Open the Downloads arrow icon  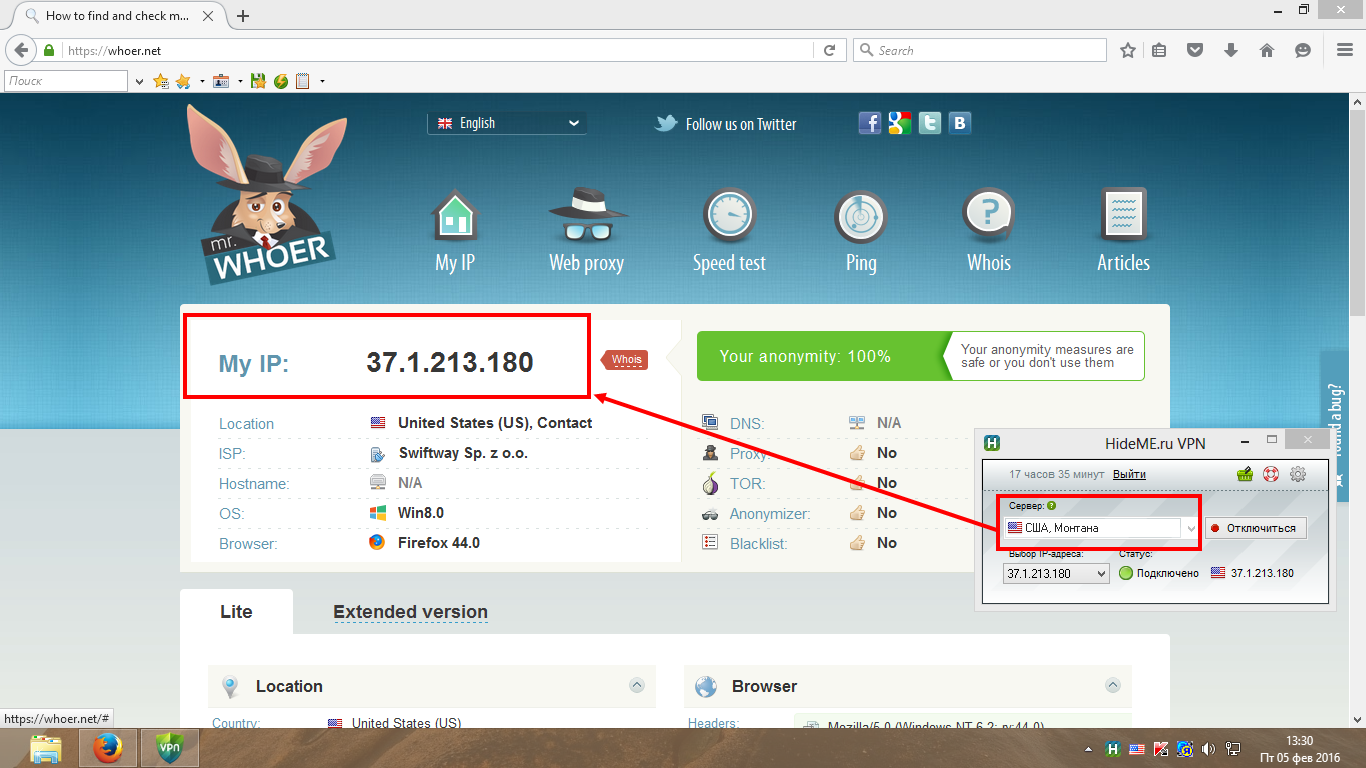[x=1231, y=50]
